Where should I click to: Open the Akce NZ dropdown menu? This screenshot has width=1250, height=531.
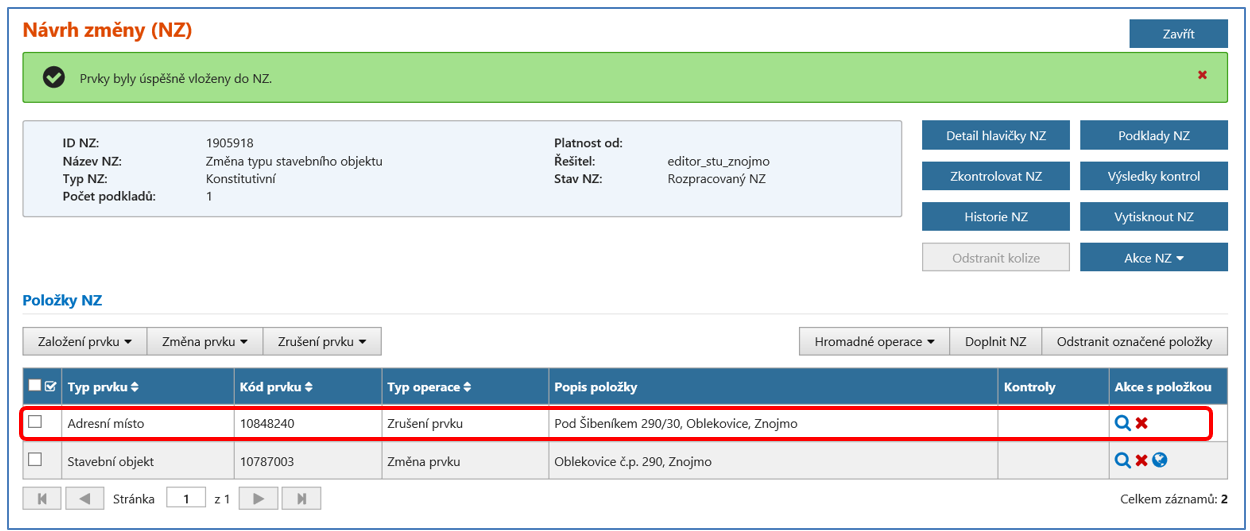[1153, 258]
